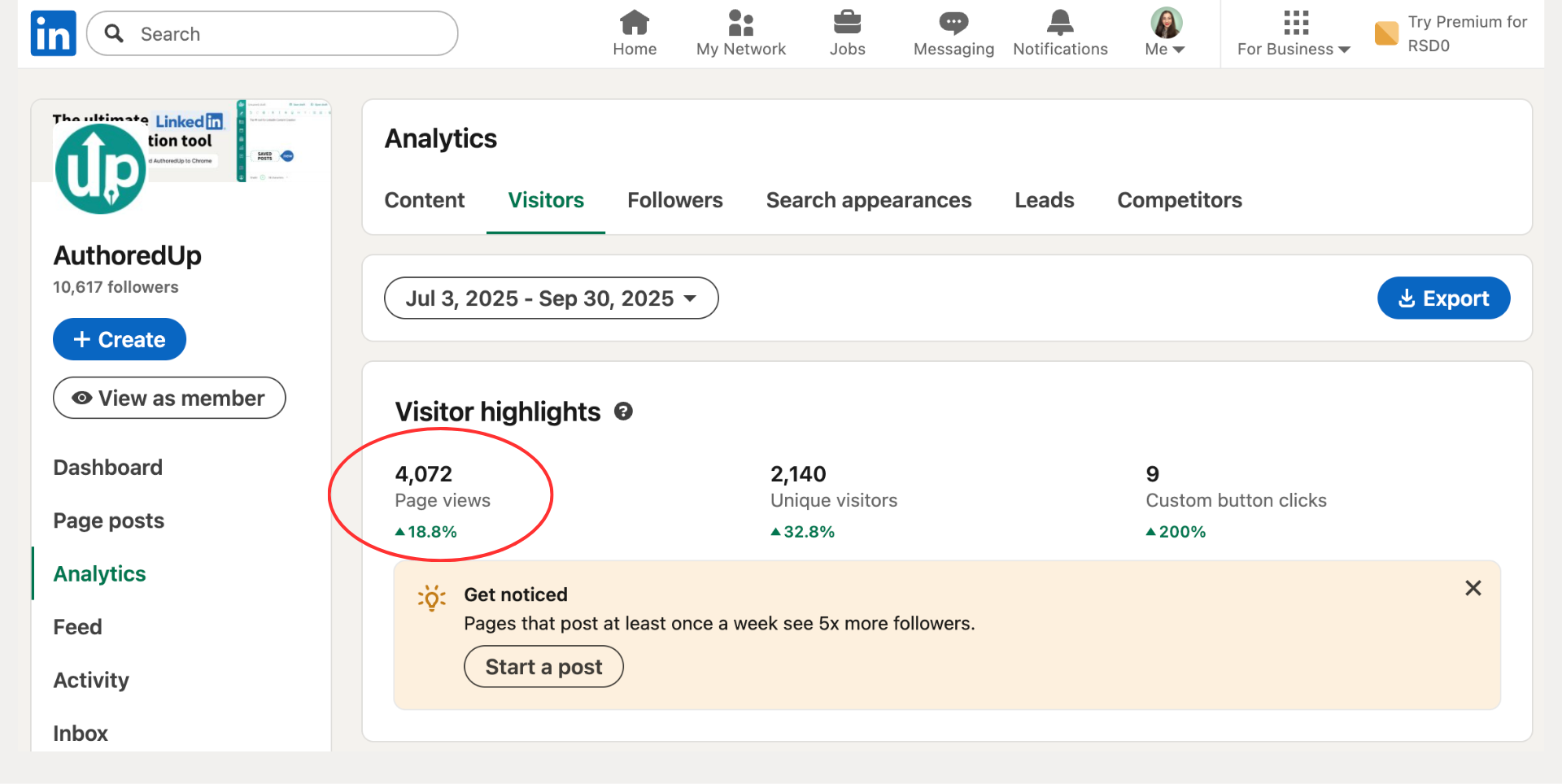This screenshot has width=1562, height=784.
Task: Switch to the Followers tab
Action: click(675, 200)
